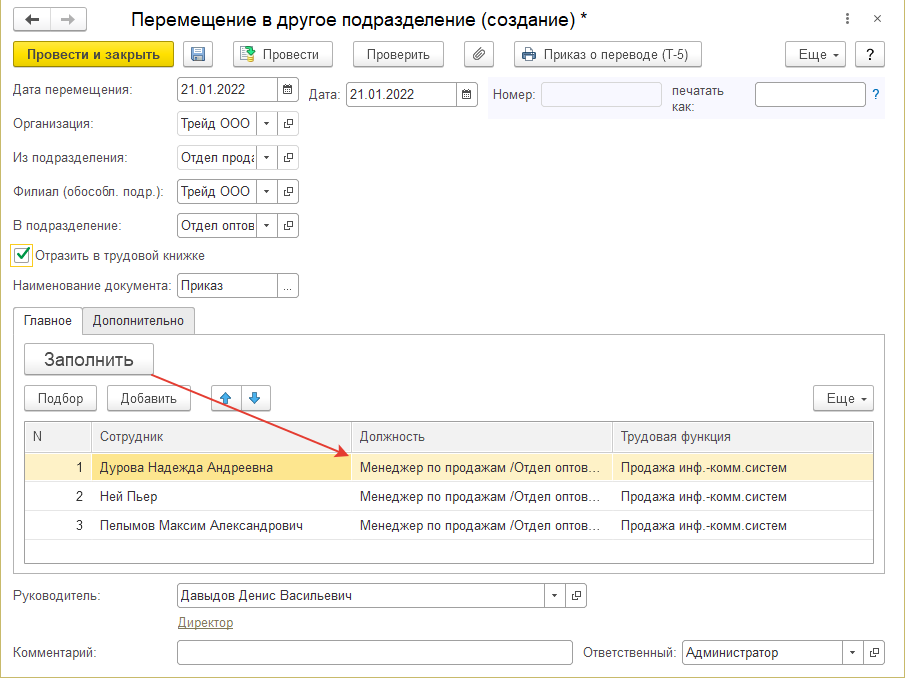Click the paperclip attachments icon
This screenshot has width=905, height=678.
tap(479, 55)
